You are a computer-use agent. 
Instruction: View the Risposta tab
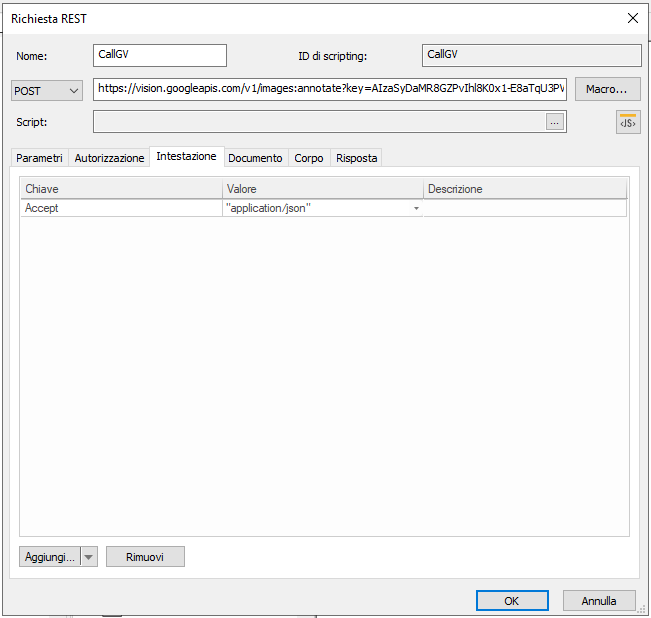tap(357, 158)
